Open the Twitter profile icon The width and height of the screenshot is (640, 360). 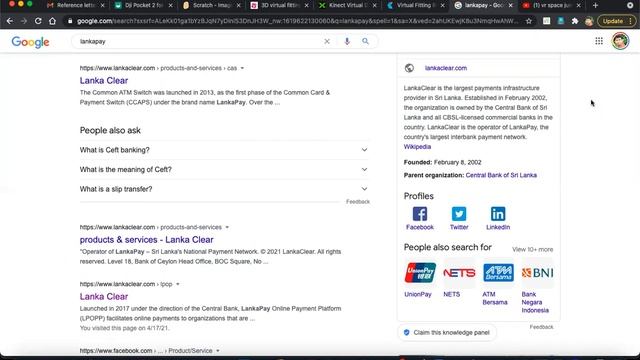459,214
